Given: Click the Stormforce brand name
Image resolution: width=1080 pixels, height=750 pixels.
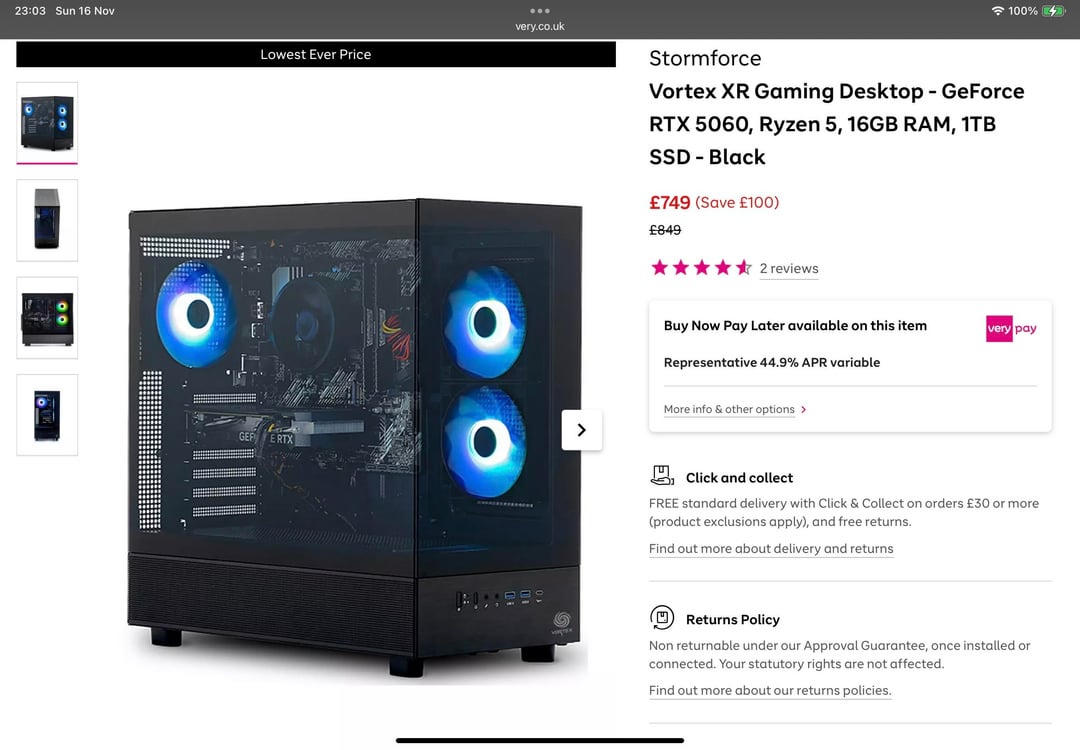Looking at the screenshot, I should pos(705,59).
